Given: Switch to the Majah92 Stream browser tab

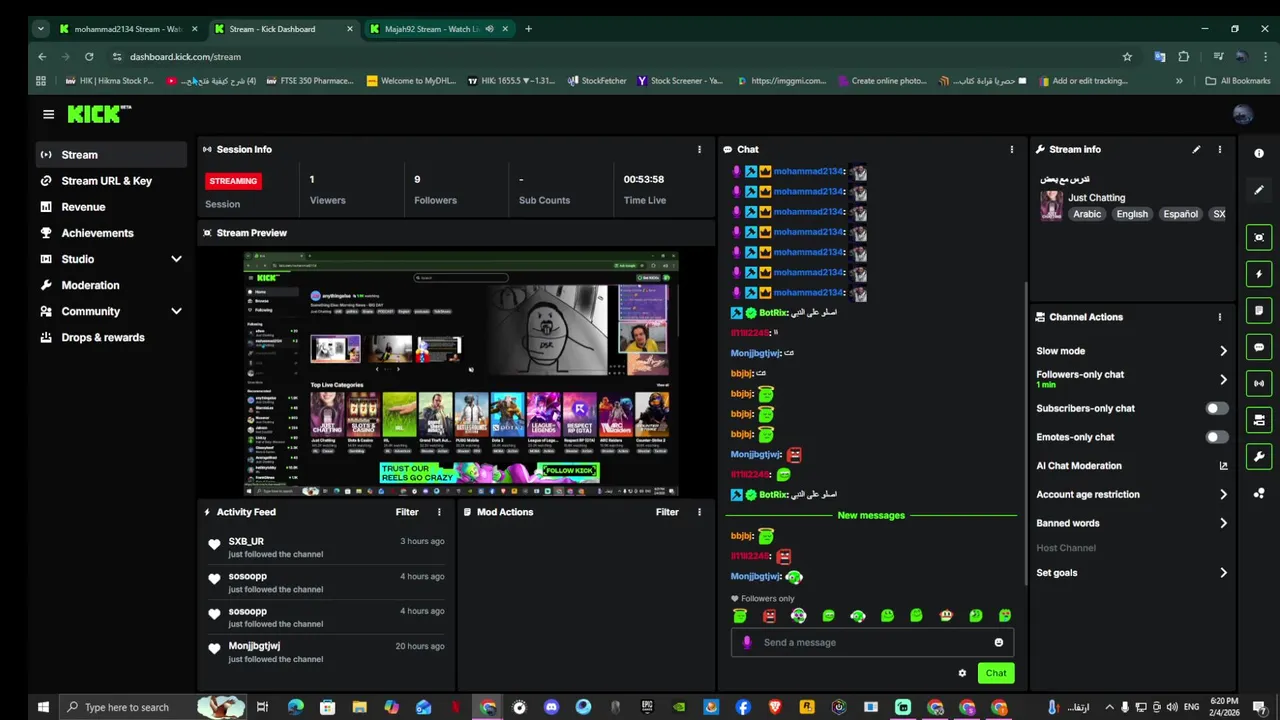Looking at the screenshot, I should (437, 29).
